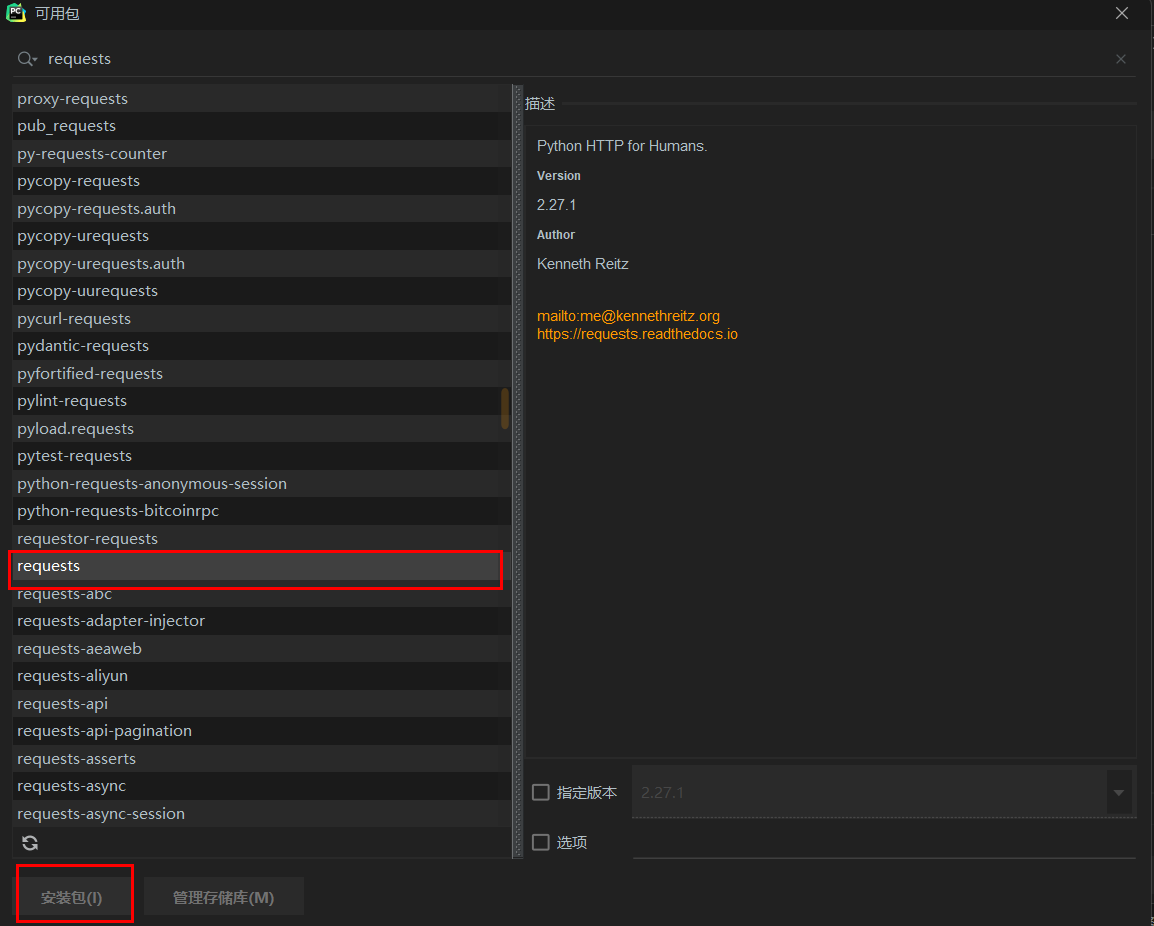1154x926 pixels.
Task: Select pycopy-urequests package
Action: pos(261,236)
